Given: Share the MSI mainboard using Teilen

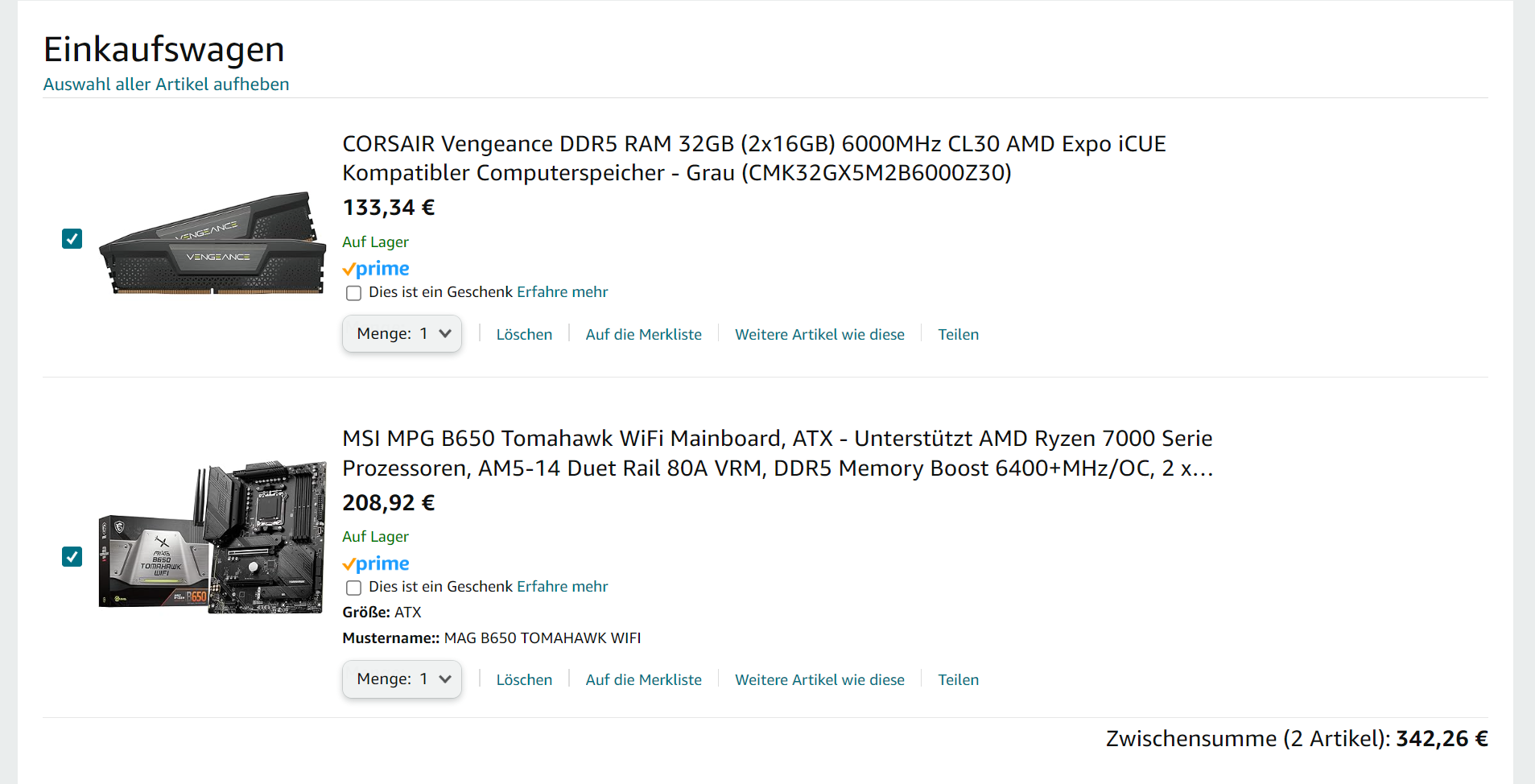Looking at the screenshot, I should 958,680.
